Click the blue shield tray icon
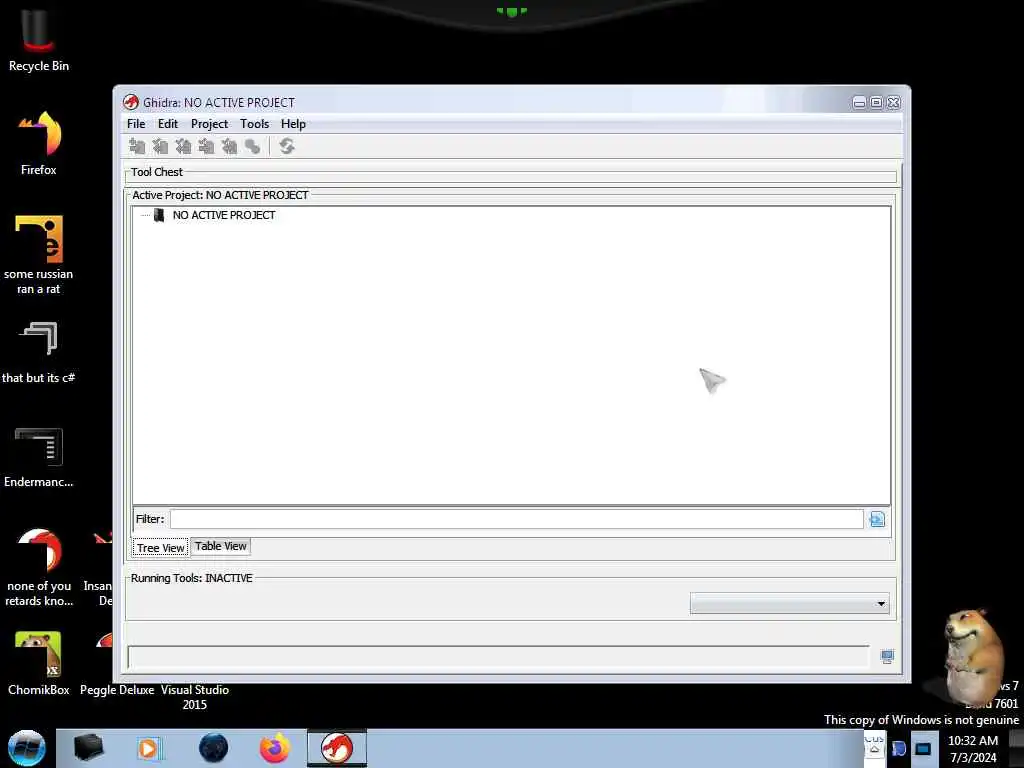 coord(899,749)
